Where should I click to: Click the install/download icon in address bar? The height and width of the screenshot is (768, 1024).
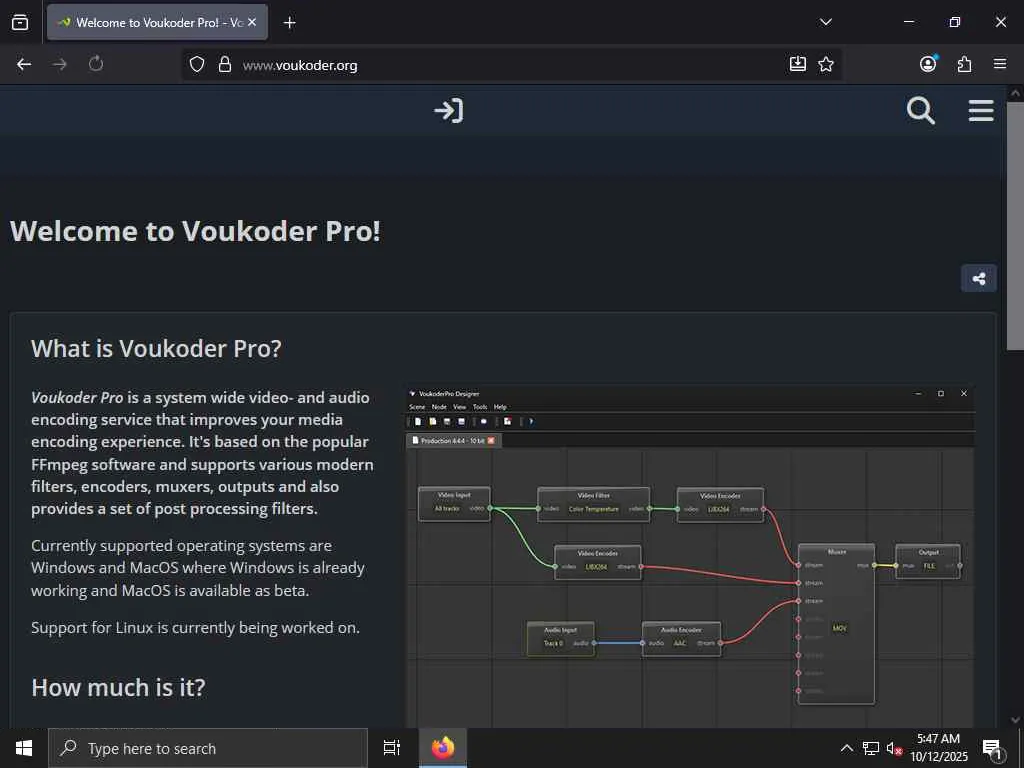[x=797, y=64]
